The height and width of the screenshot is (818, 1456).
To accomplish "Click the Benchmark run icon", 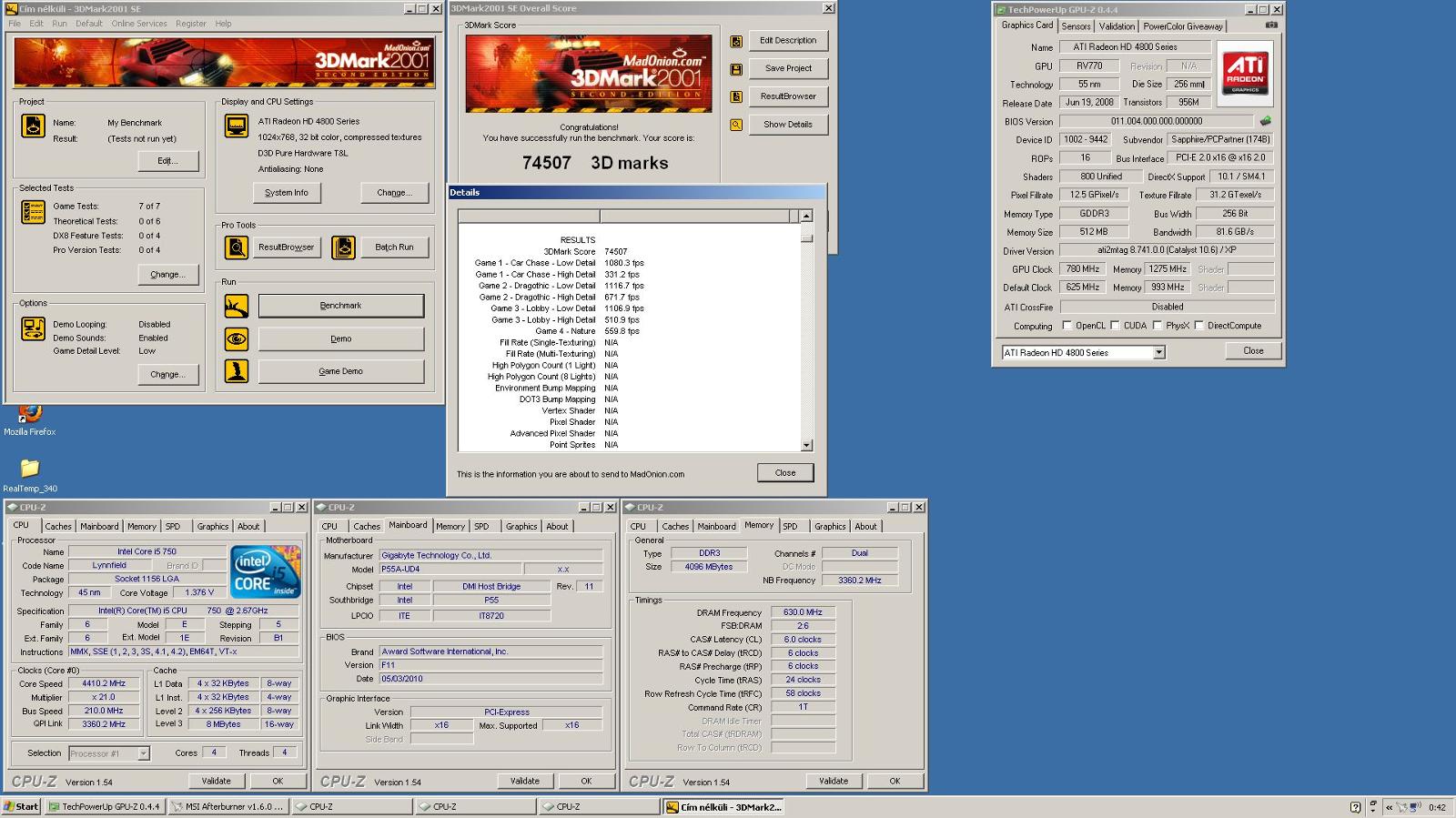I will [x=237, y=306].
